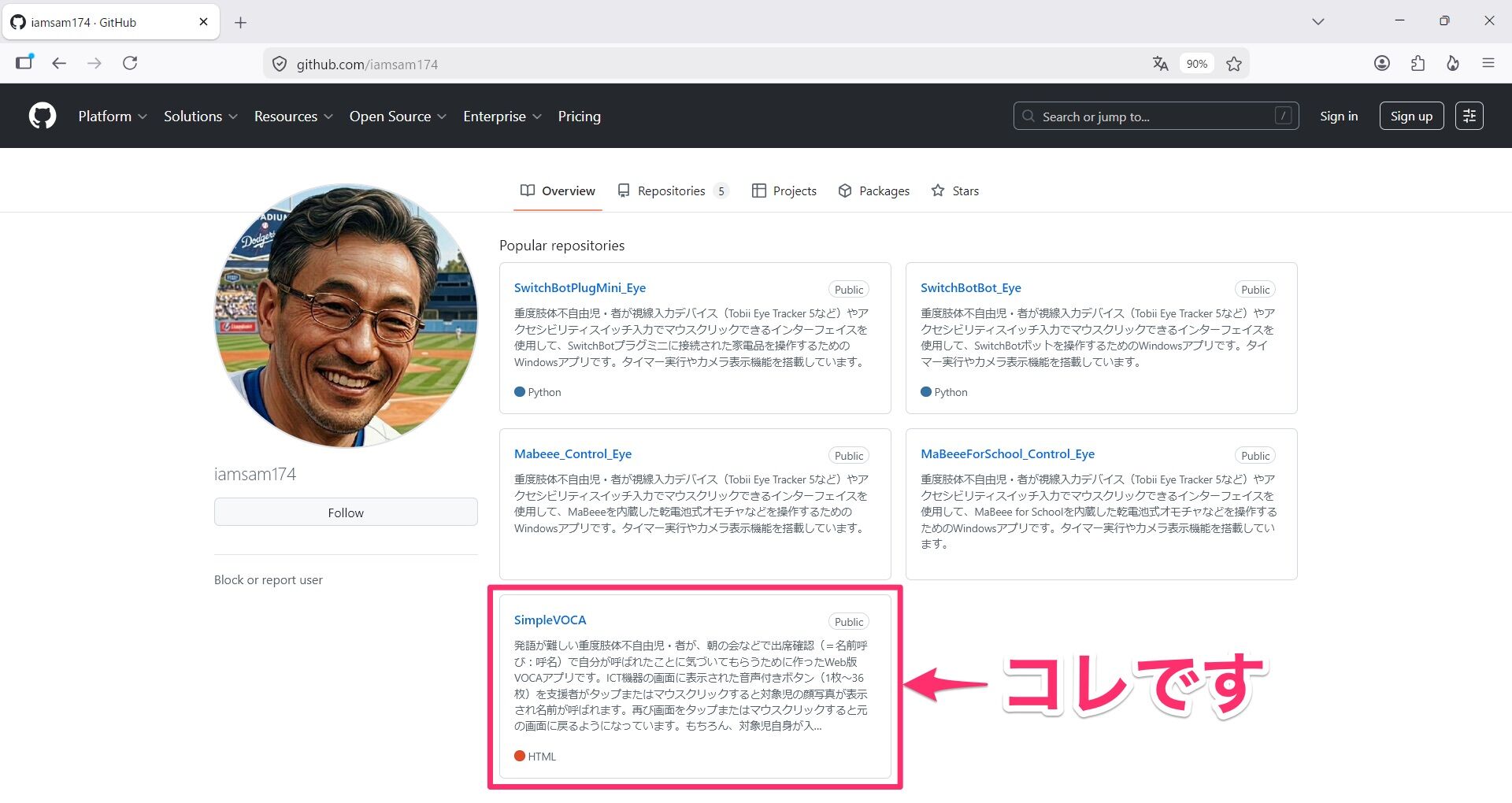
Task: Switch to the Stars tab
Action: (x=955, y=191)
